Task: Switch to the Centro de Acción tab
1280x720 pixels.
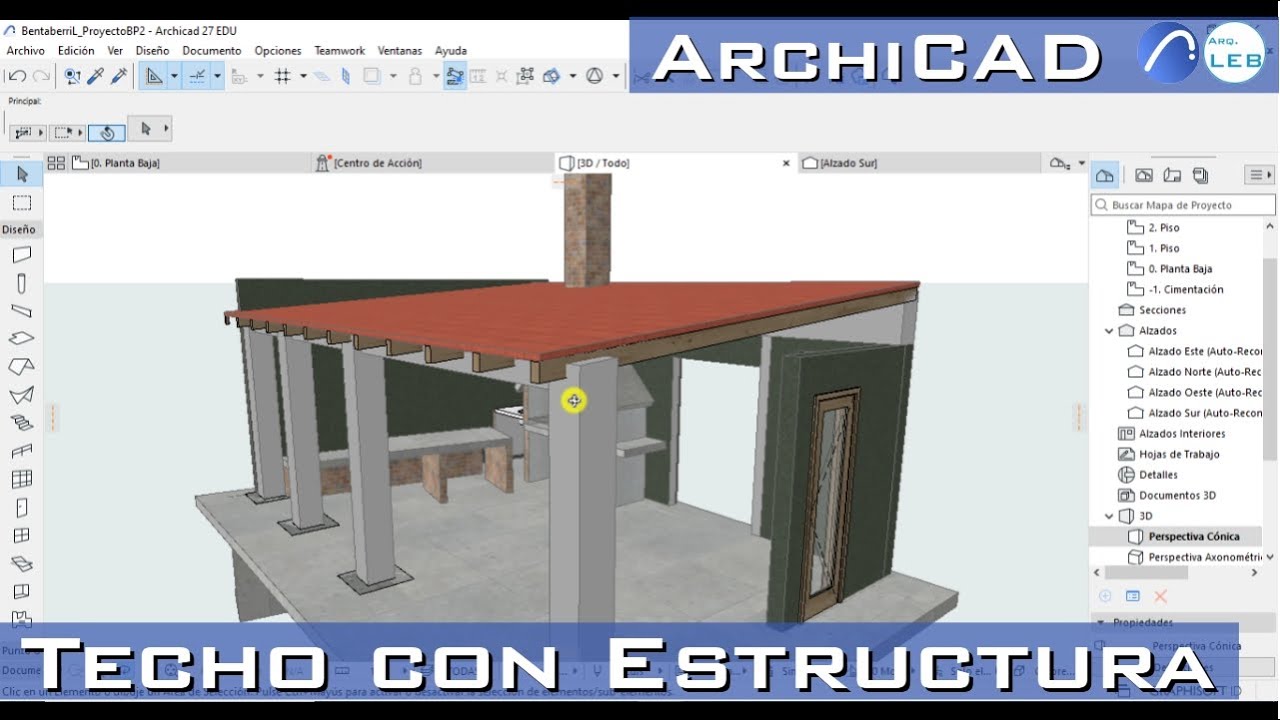Action: point(433,163)
